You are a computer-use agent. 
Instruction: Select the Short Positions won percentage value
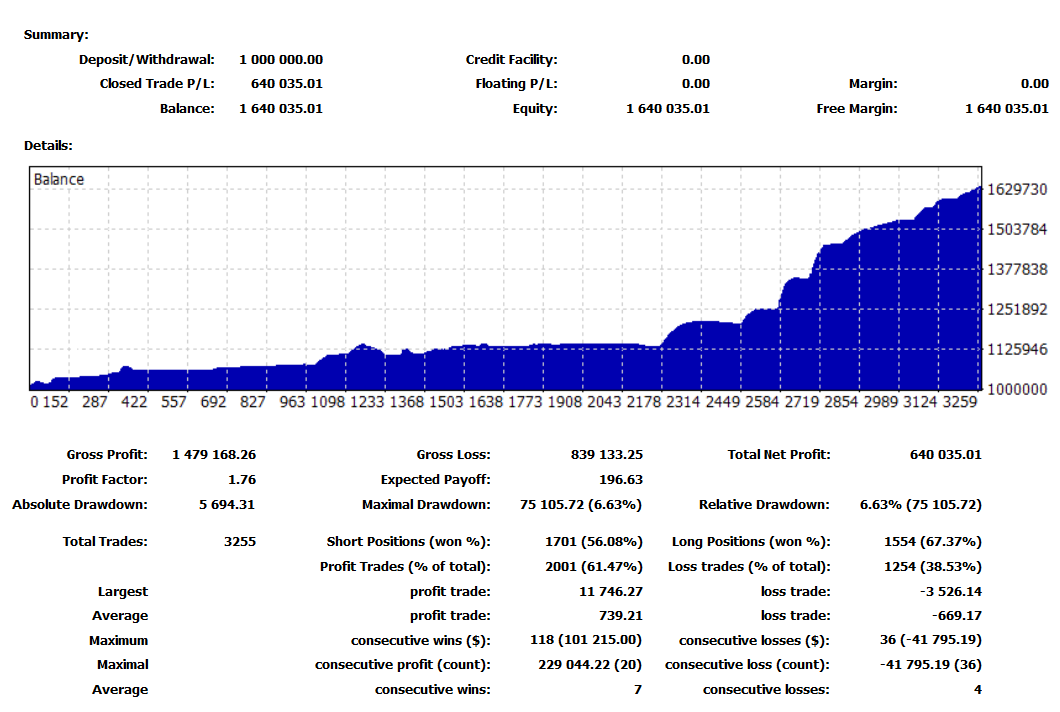pyautogui.click(x=594, y=542)
